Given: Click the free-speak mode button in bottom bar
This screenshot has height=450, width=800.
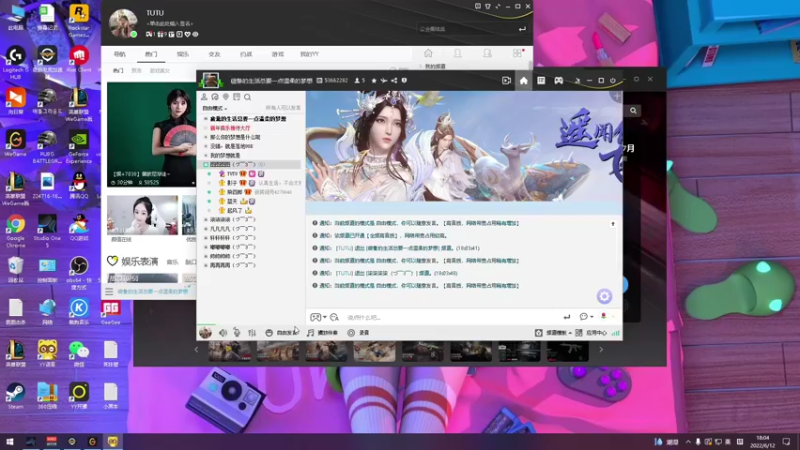Looking at the screenshot, I should click(282, 333).
